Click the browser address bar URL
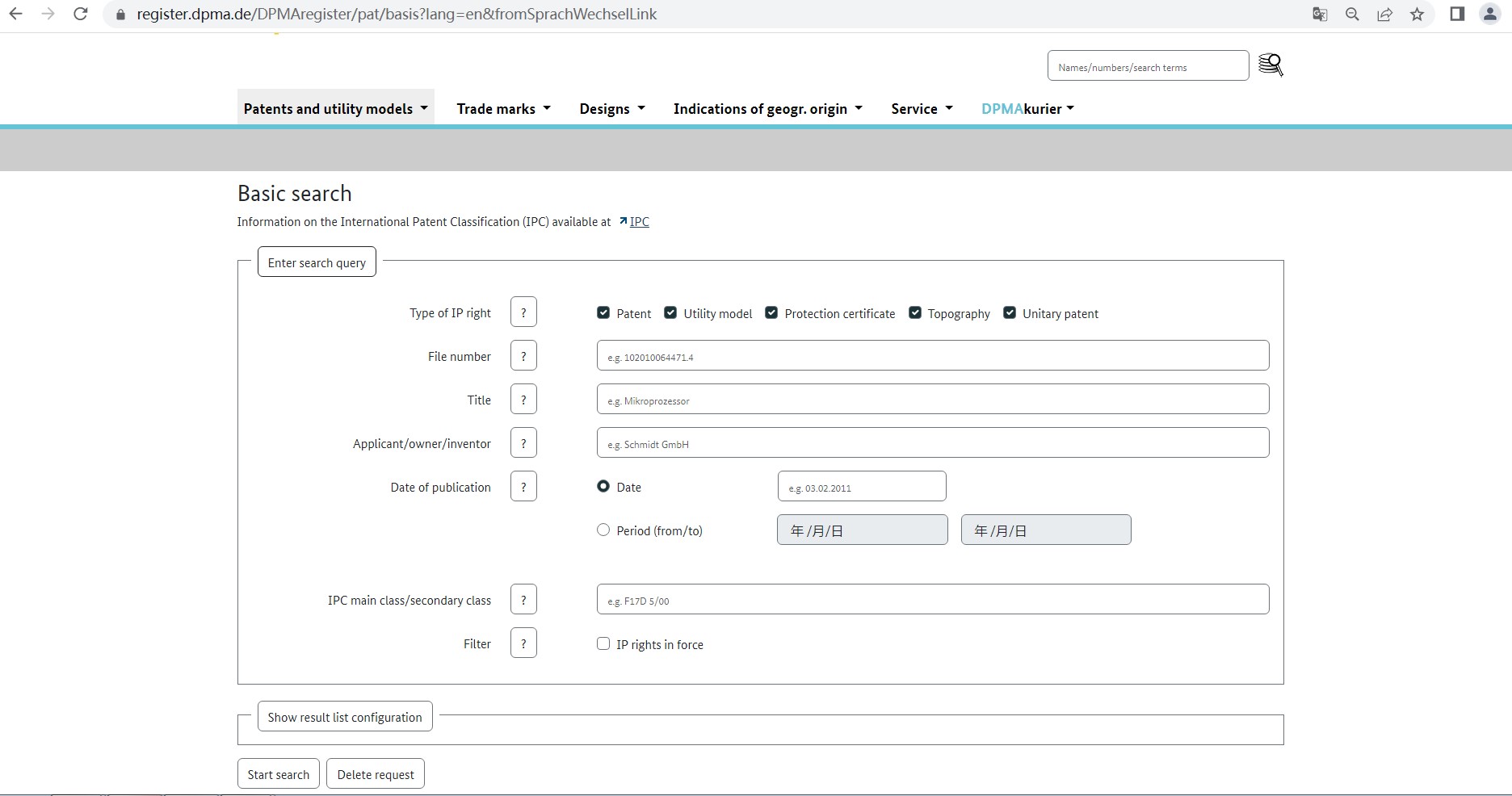The image size is (1512, 796). pos(397,14)
